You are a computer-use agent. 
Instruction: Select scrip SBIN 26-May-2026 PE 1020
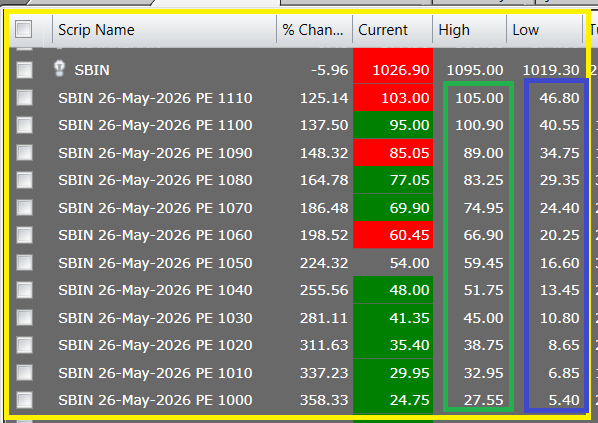coord(155,345)
